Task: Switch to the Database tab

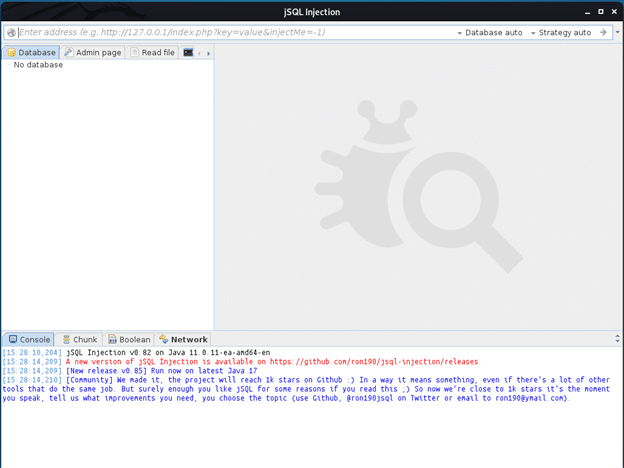Action: (31, 52)
